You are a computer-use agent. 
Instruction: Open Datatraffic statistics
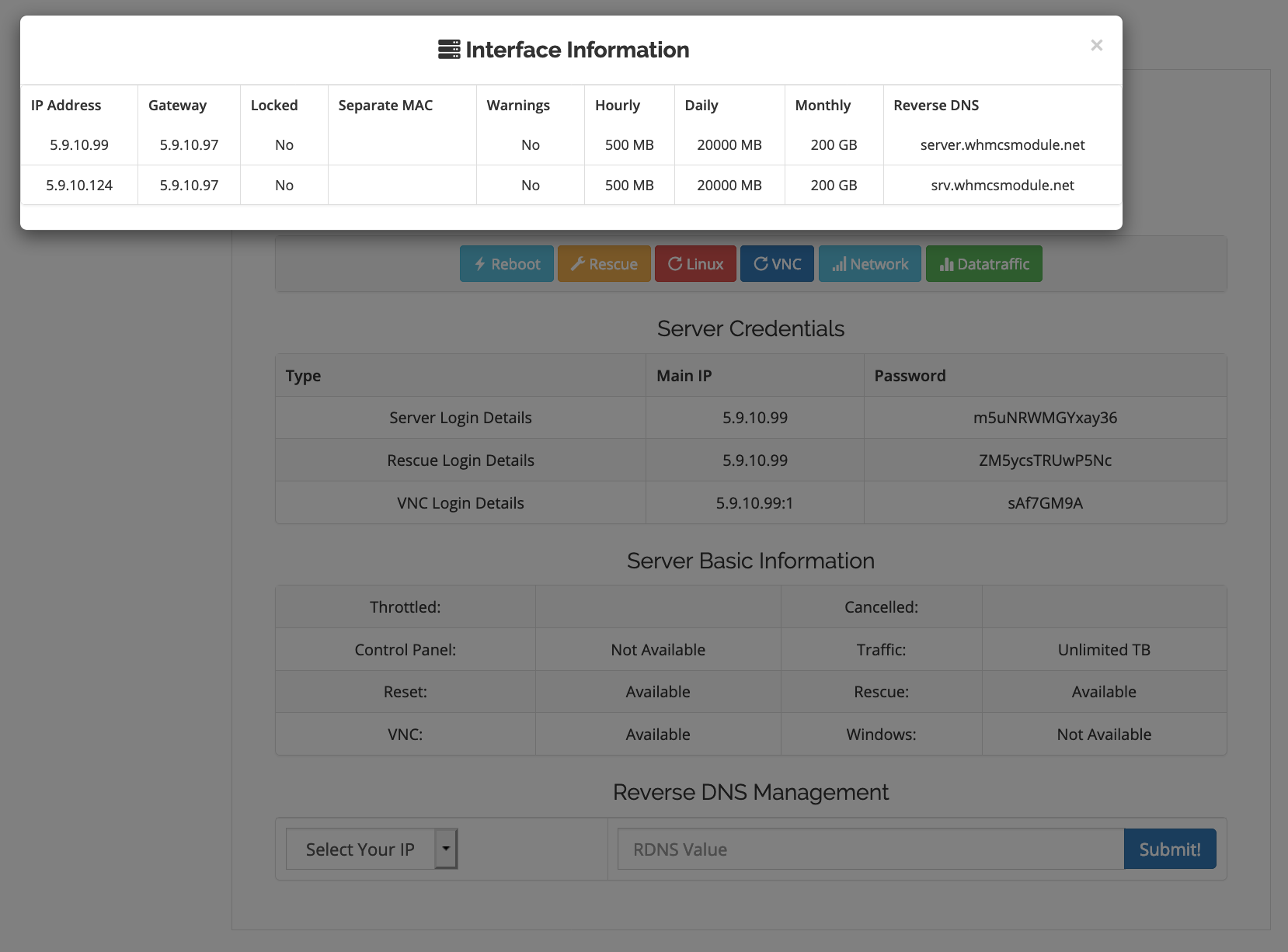983,264
